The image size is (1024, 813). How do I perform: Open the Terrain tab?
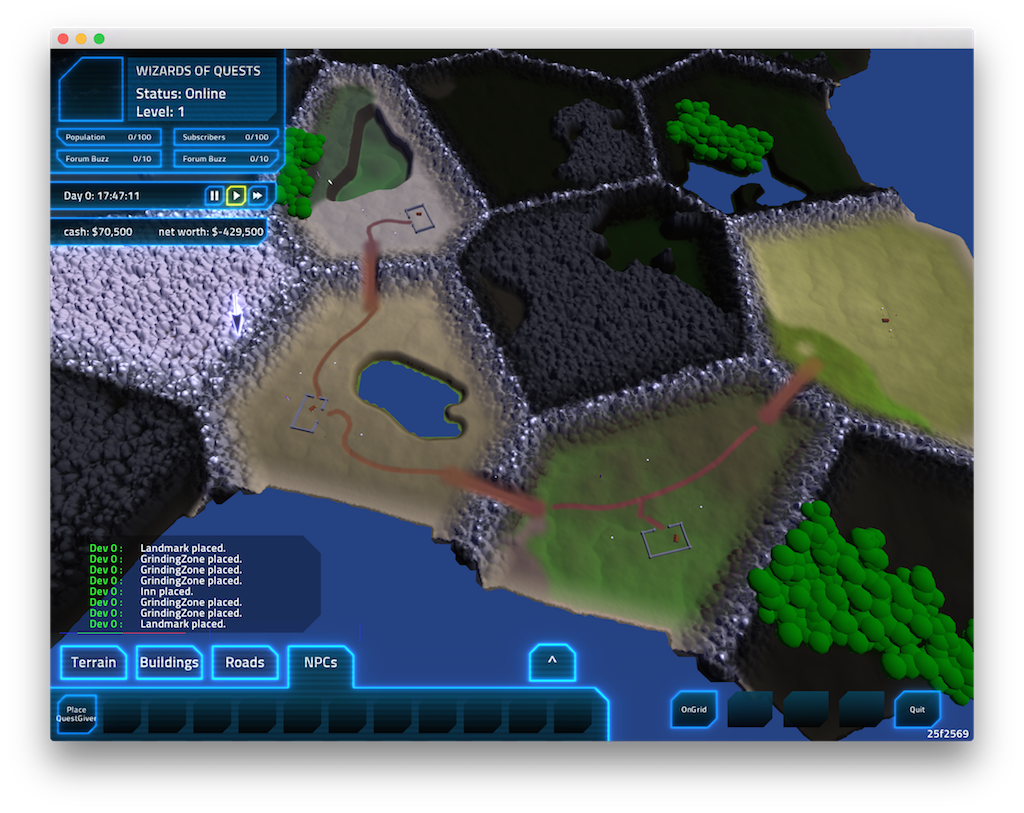click(x=93, y=662)
